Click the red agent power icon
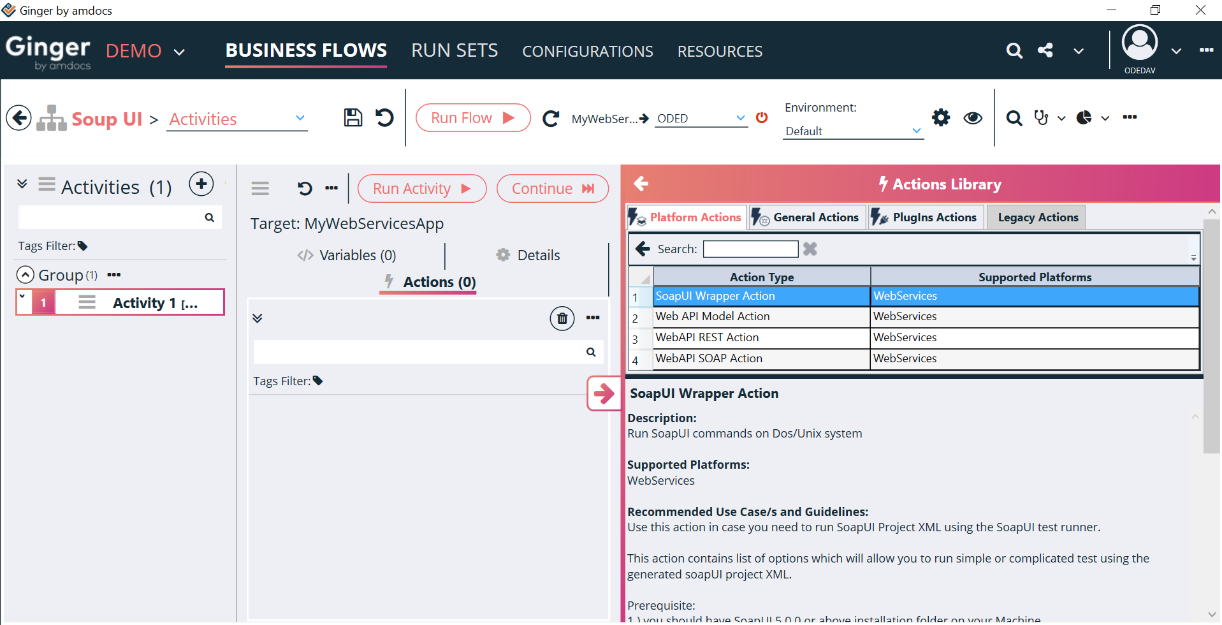 762,118
